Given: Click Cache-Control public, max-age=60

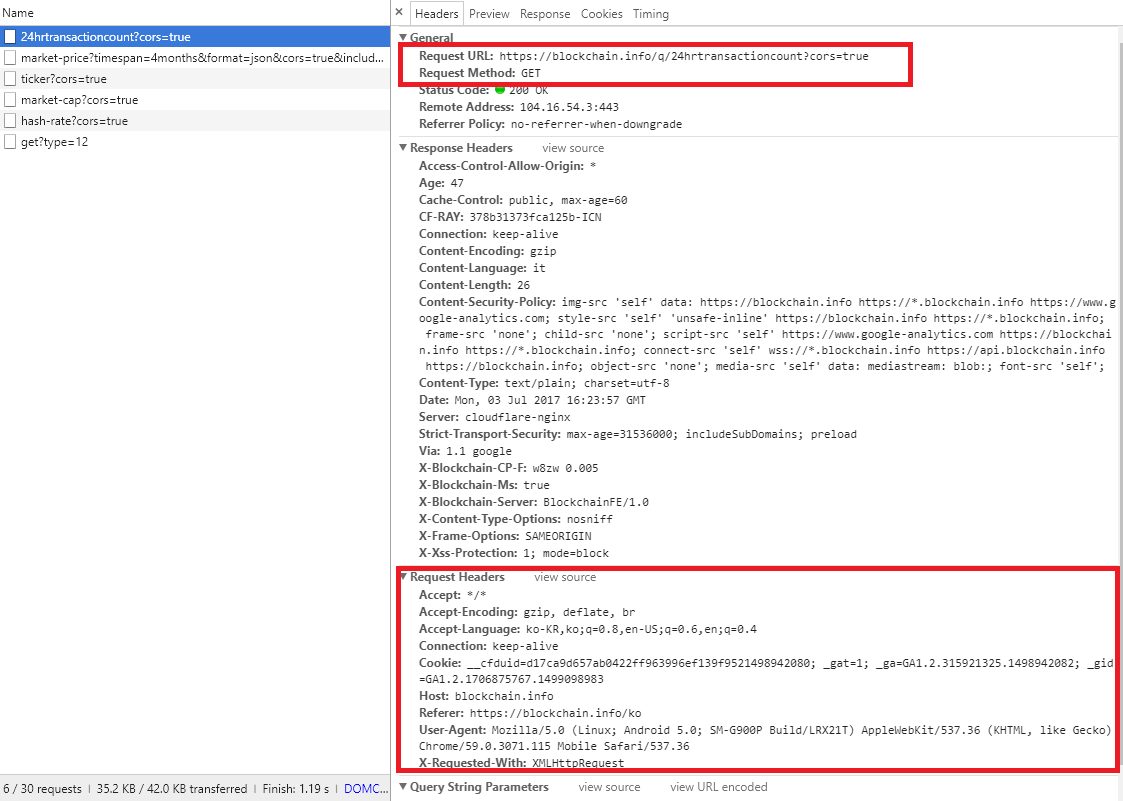Looking at the screenshot, I should [523, 200].
